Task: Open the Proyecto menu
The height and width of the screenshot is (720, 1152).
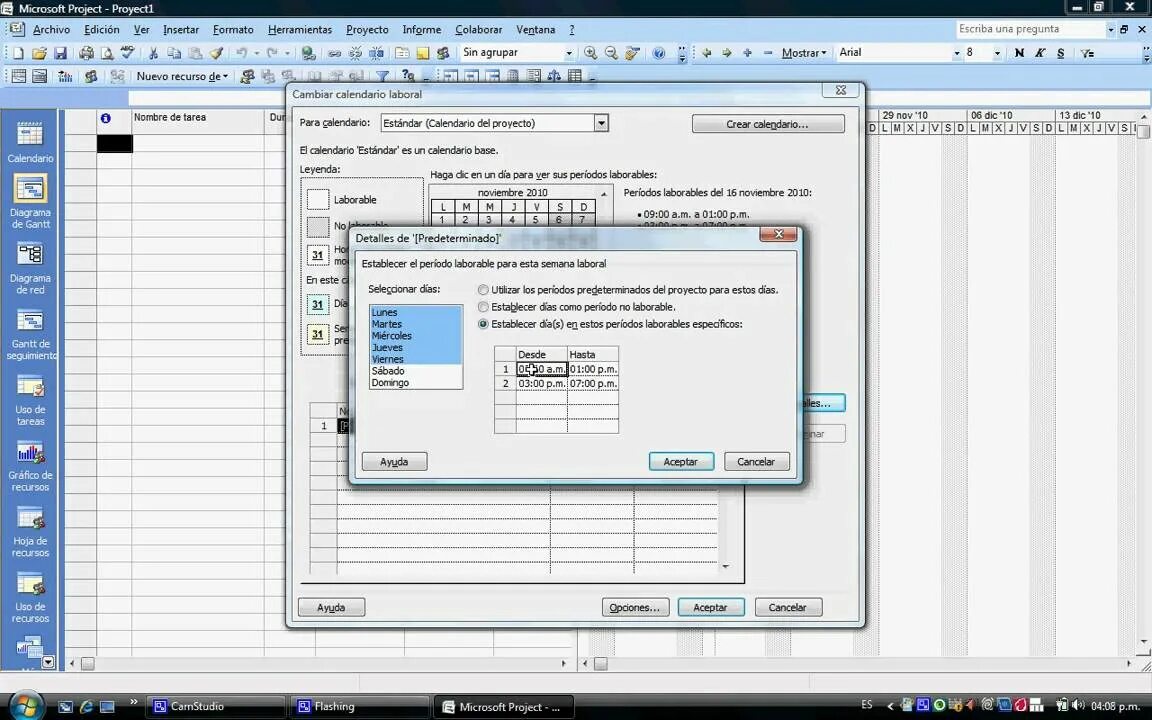Action: pyautogui.click(x=367, y=29)
